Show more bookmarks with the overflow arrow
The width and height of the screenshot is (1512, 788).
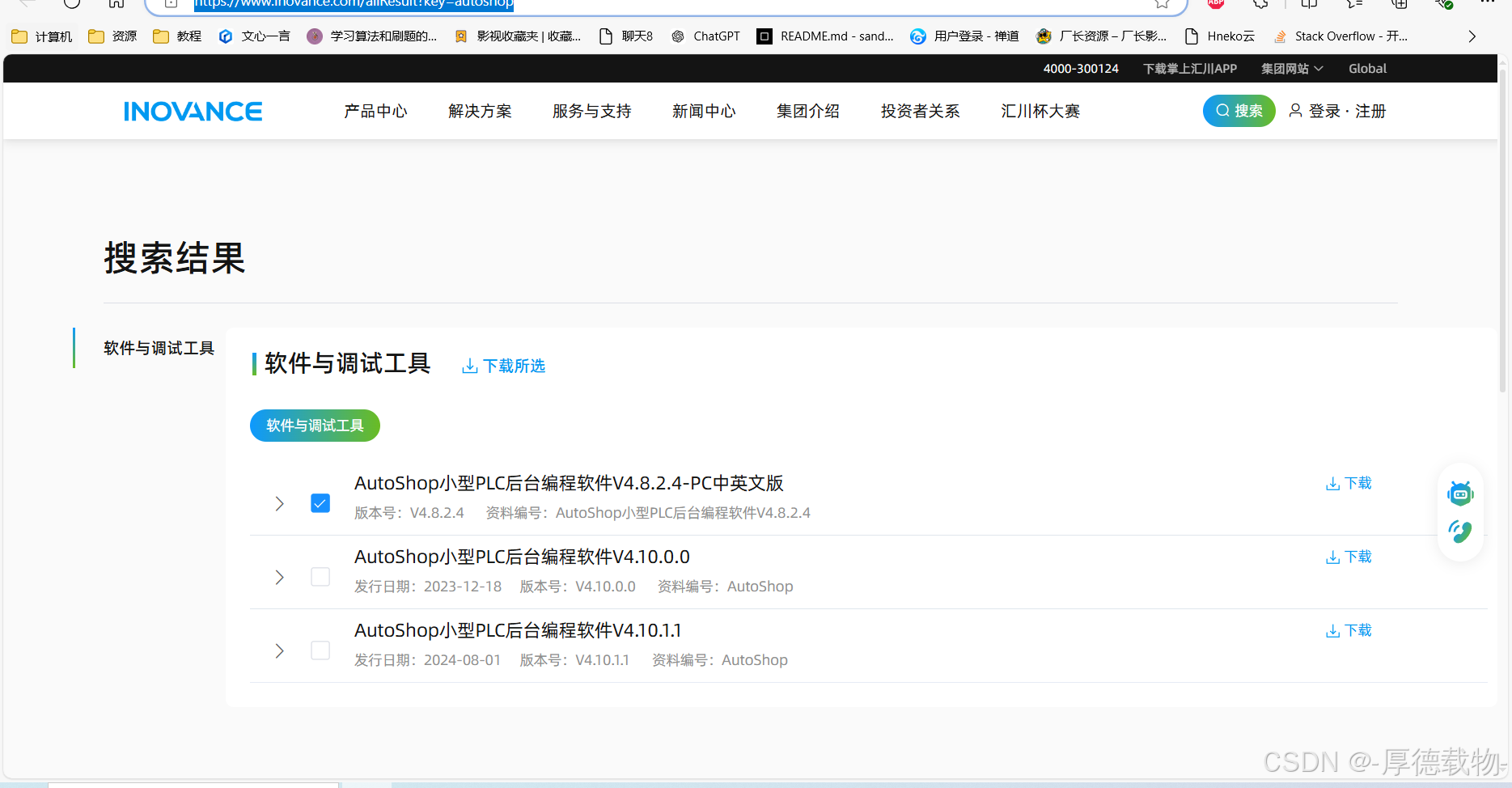(1472, 36)
